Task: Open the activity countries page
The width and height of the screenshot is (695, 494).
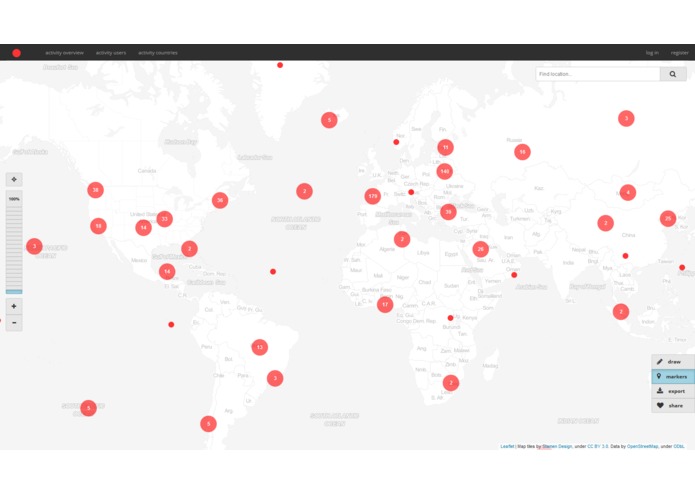Action: tap(158, 53)
